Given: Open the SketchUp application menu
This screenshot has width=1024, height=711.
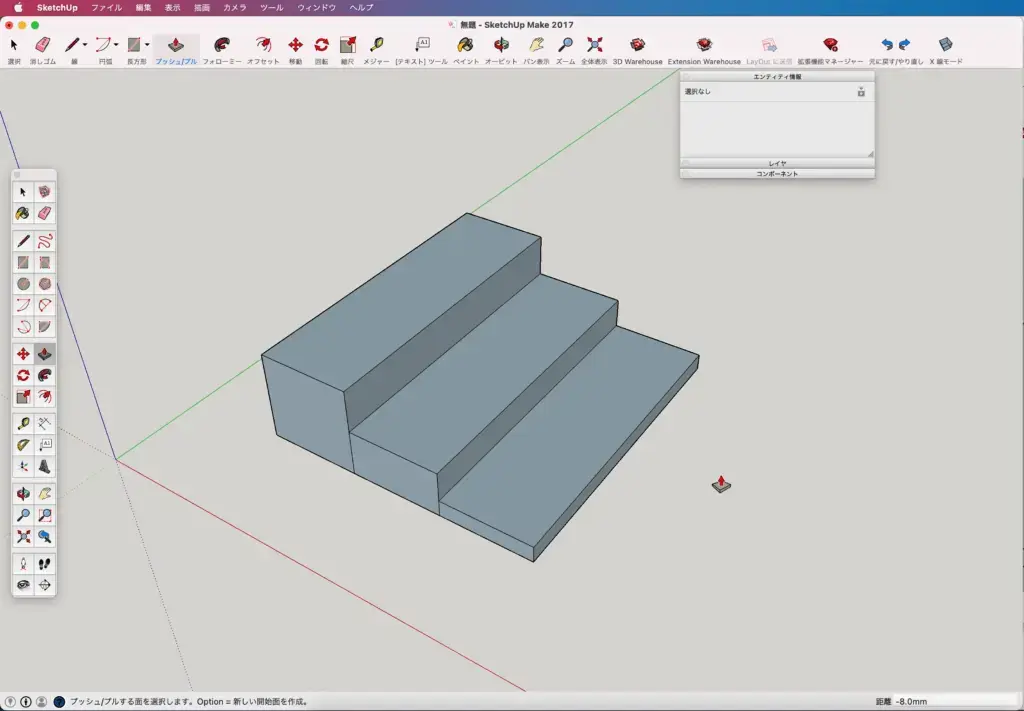Looking at the screenshot, I should click(57, 8).
